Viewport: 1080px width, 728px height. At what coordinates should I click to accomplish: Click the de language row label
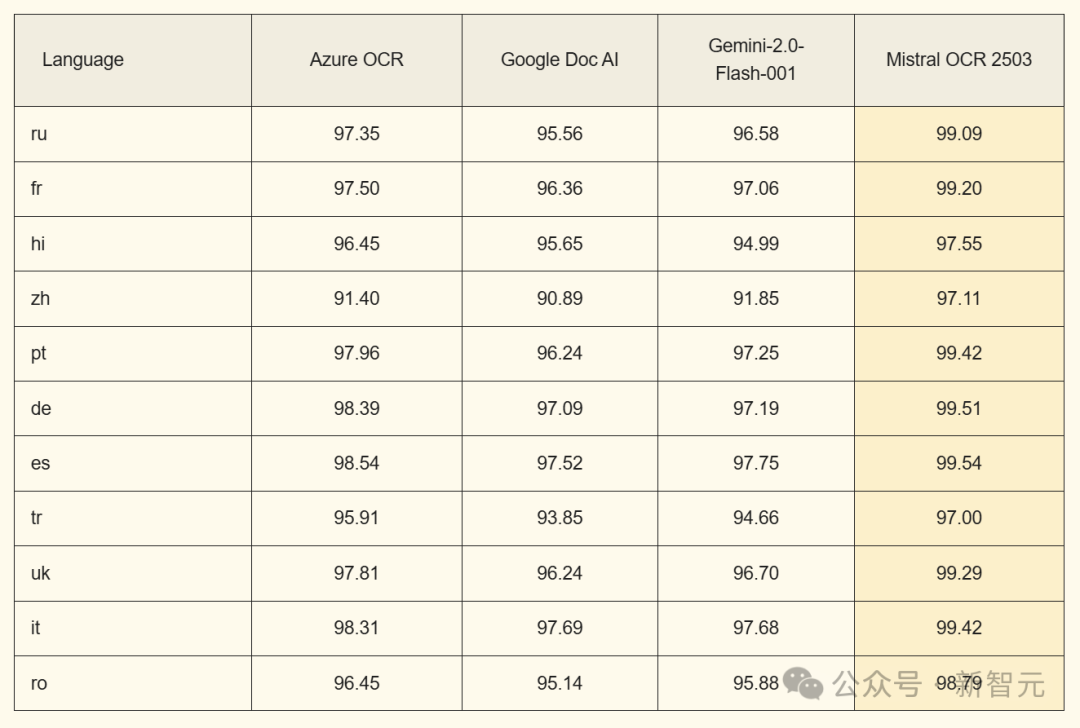pyautogui.click(x=41, y=408)
